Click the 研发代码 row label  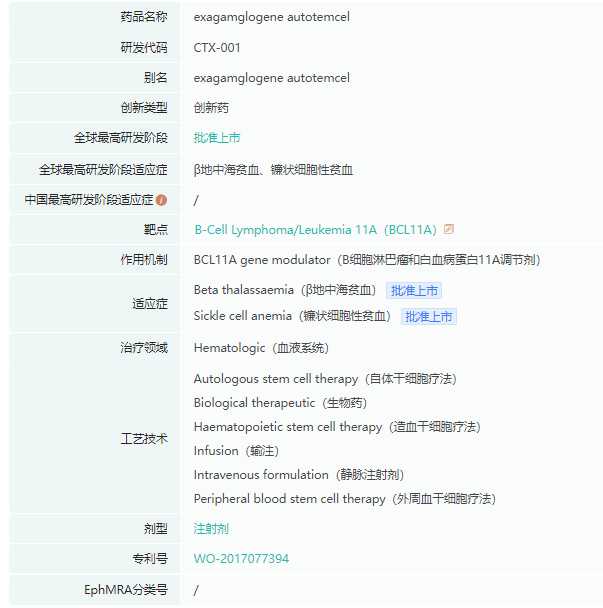coord(144,48)
